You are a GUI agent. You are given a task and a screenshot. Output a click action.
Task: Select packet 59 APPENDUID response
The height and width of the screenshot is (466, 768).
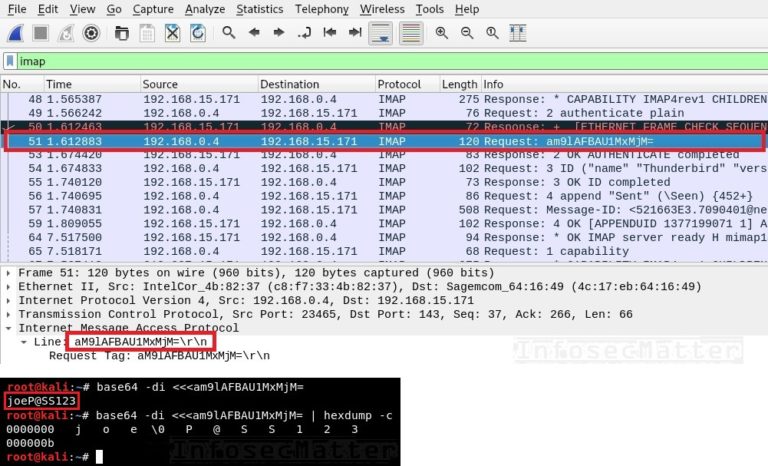pos(384,223)
